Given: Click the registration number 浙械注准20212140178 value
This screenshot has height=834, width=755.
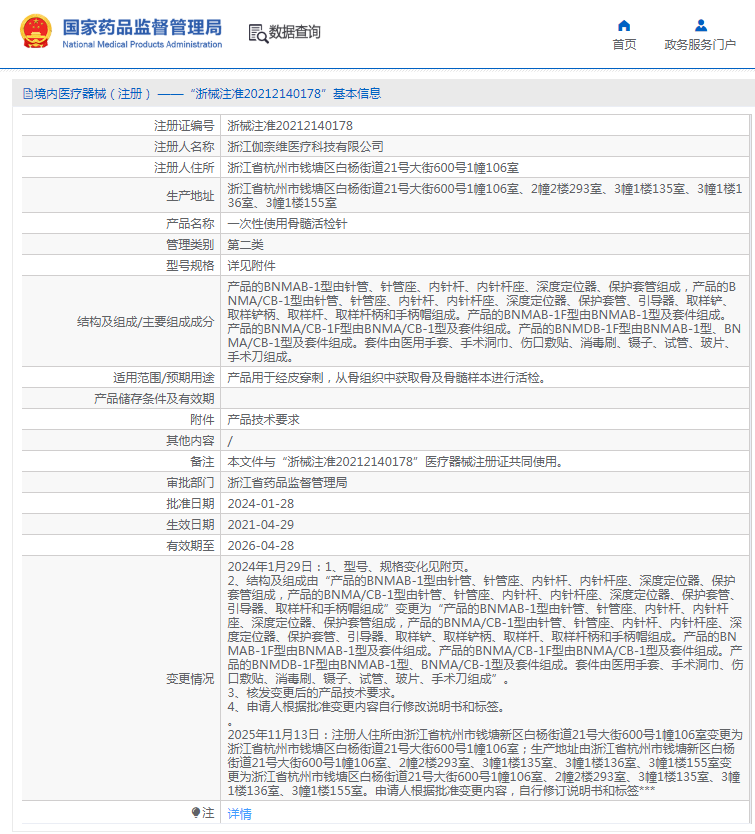Looking at the screenshot, I should coord(290,126).
